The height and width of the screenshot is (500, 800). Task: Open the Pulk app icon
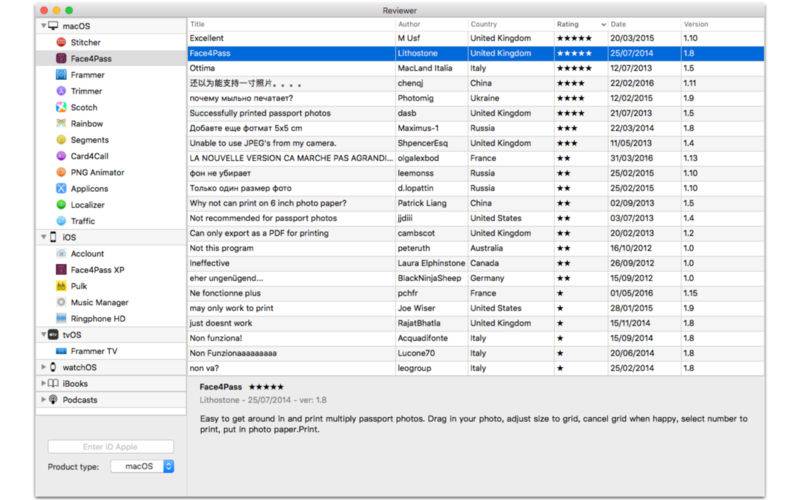pos(61,286)
